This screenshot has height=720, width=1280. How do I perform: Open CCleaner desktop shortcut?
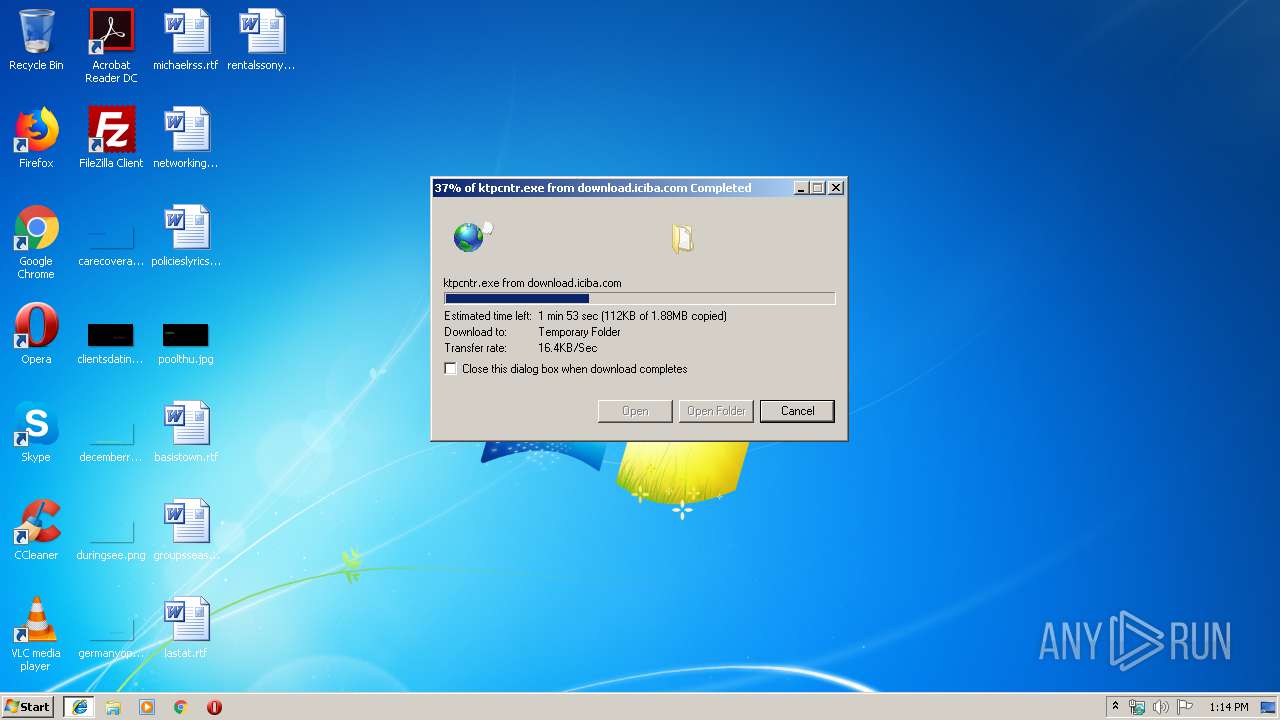[x=36, y=530]
